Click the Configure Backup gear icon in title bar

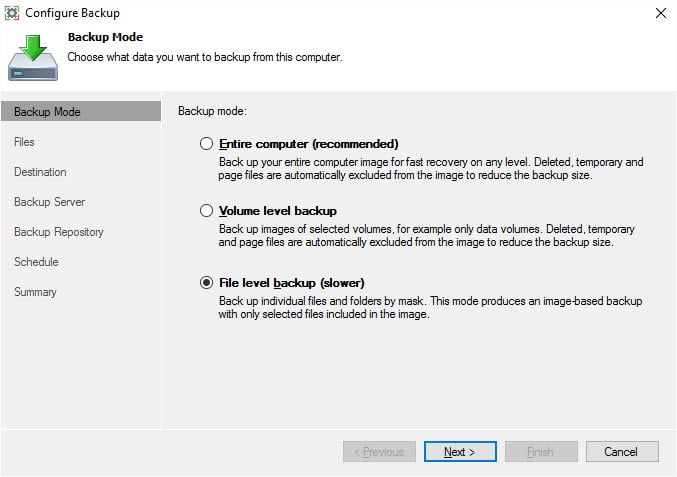click(12, 13)
